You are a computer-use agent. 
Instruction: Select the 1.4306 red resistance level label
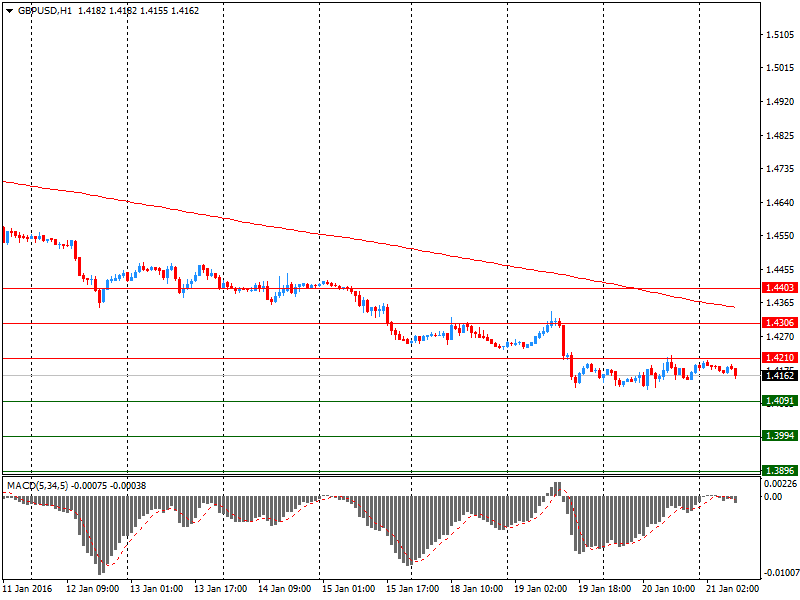click(780, 322)
